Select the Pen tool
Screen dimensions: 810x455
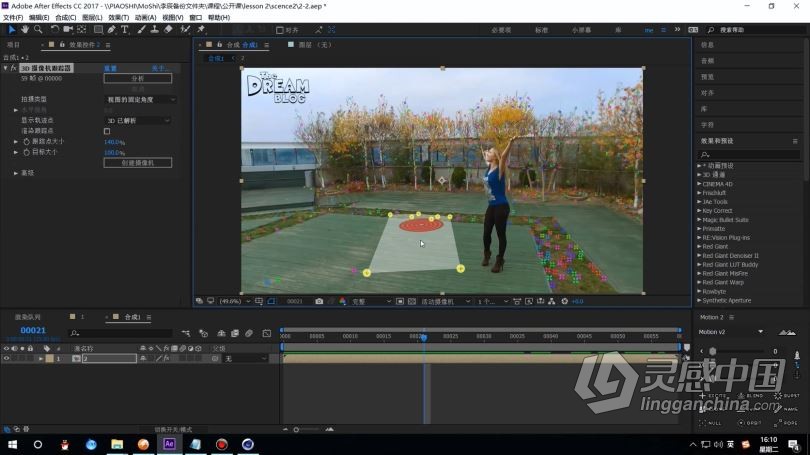tap(112, 30)
